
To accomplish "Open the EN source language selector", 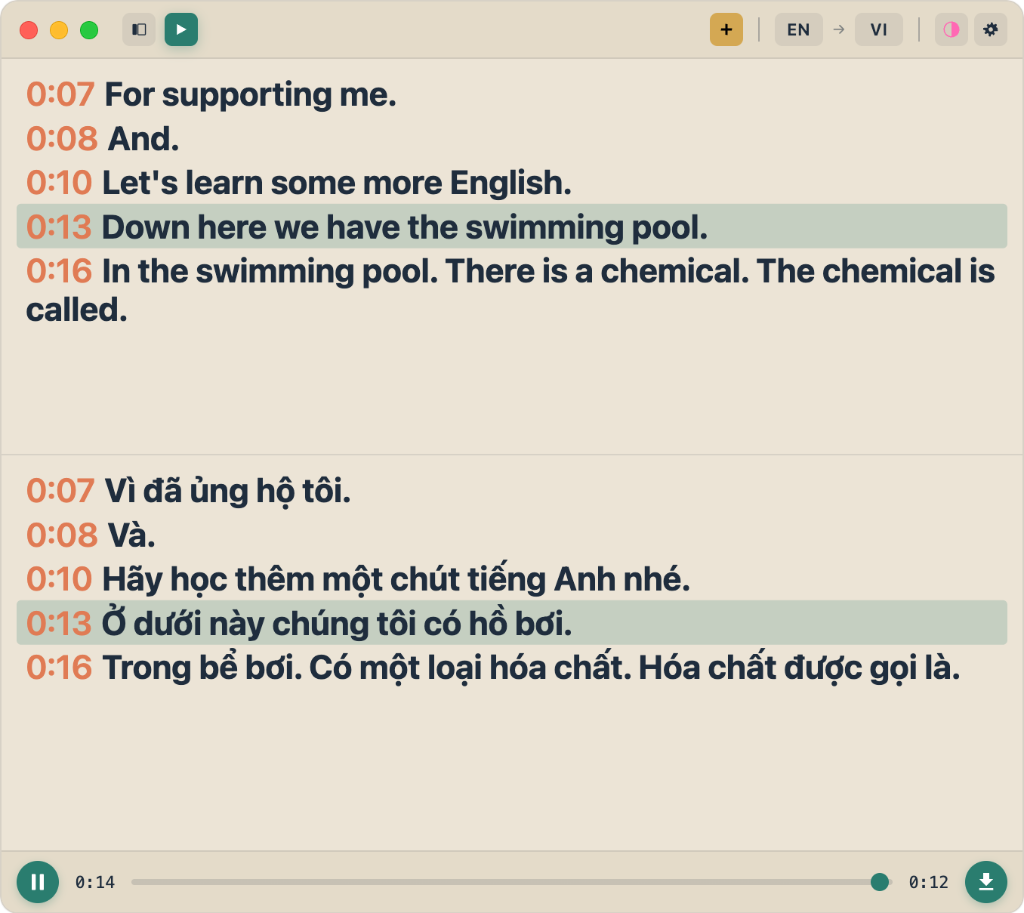I will pos(798,30).
